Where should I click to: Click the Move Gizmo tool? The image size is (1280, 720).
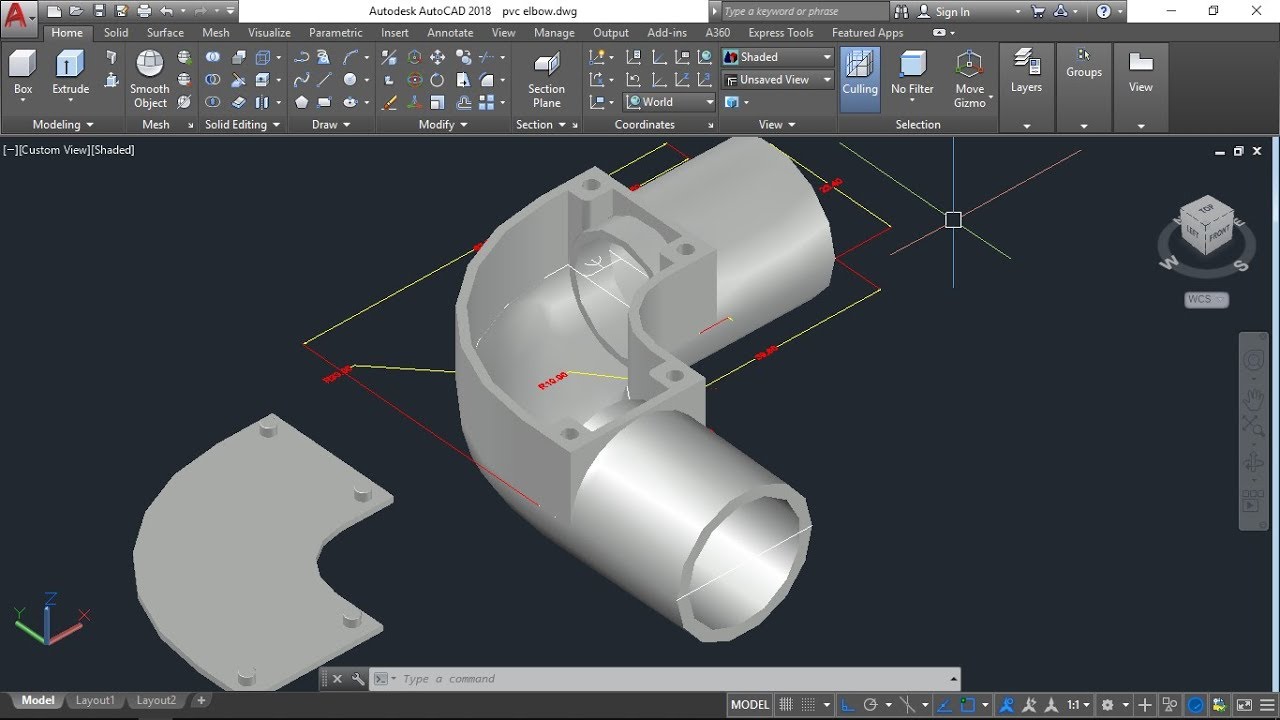pyautogui.click(x=970, y=80)
